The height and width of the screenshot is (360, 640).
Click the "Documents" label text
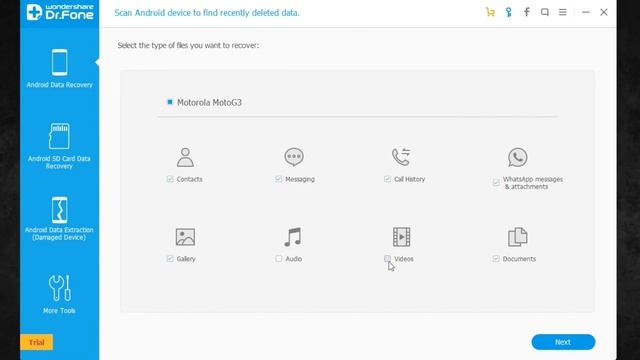[519, 259]
